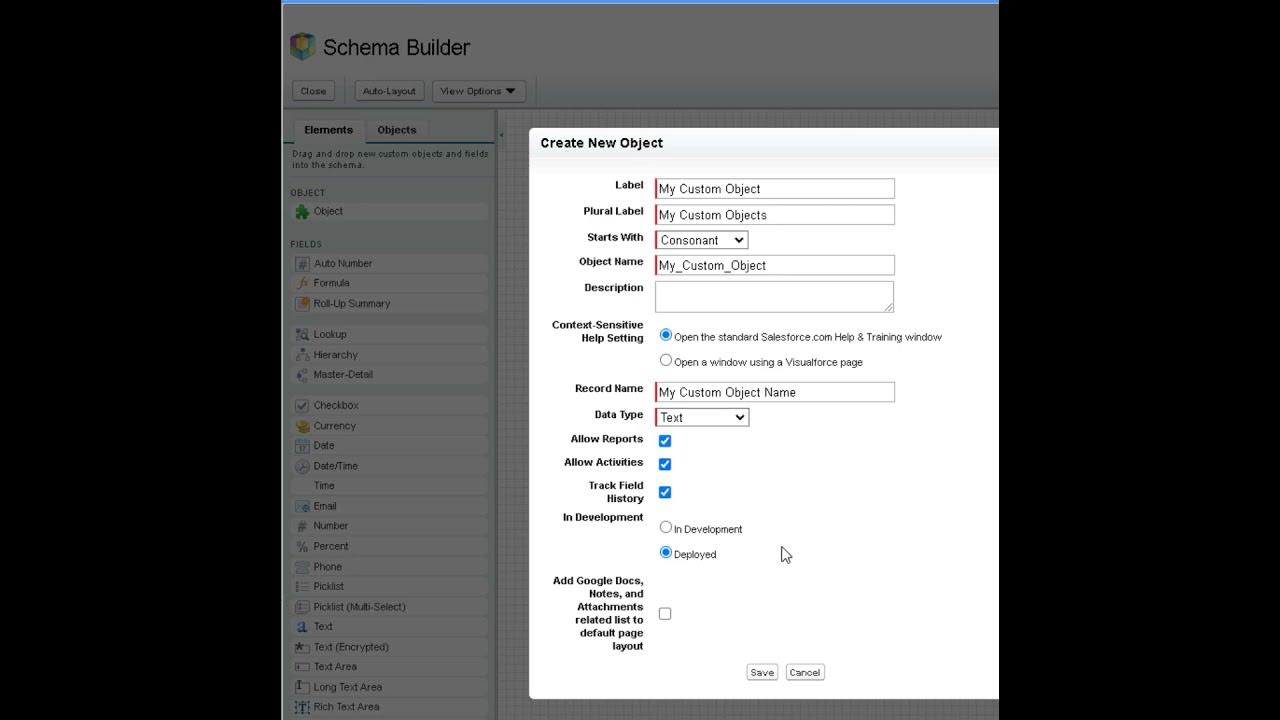The image size is (1280, 720).
Task: Click the Object Name input field
Action: point(775,265)
